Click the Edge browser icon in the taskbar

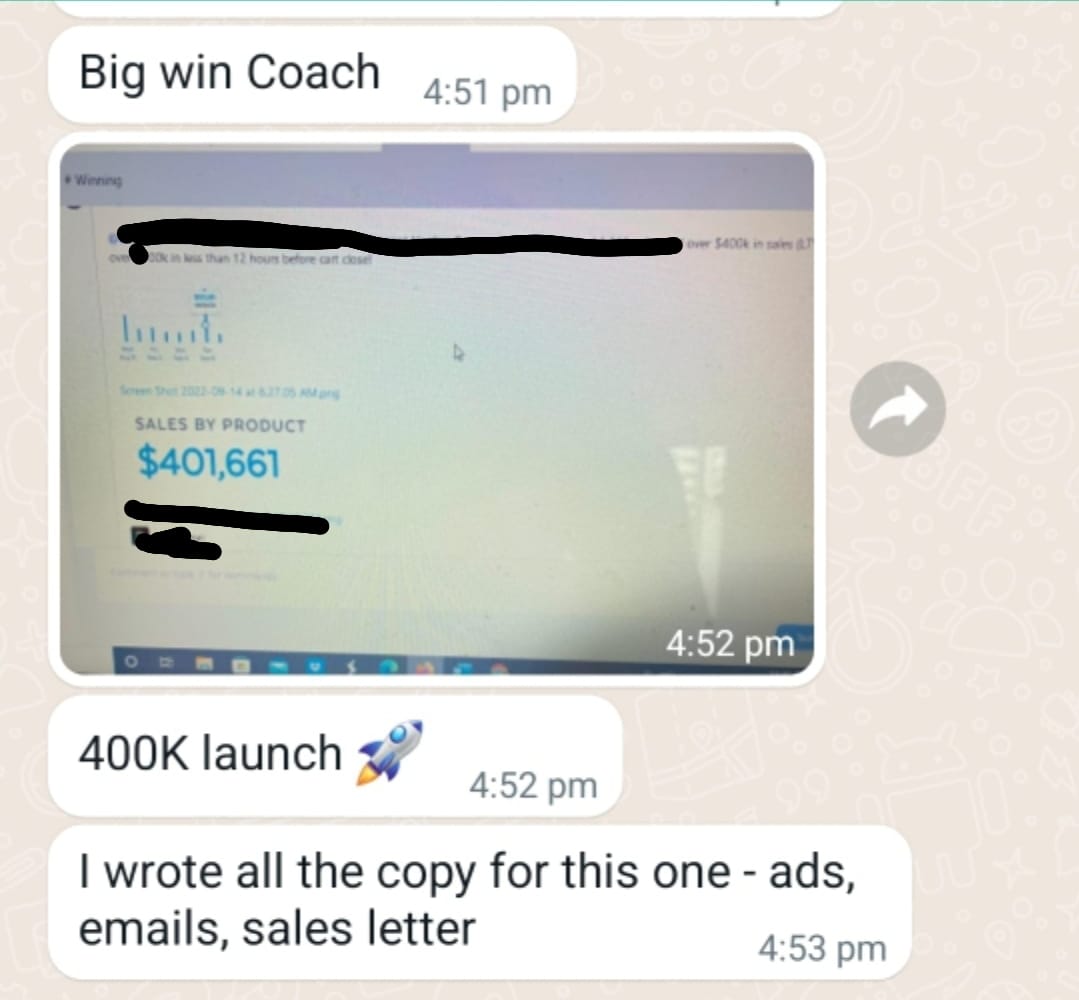[x=389, y=667]
